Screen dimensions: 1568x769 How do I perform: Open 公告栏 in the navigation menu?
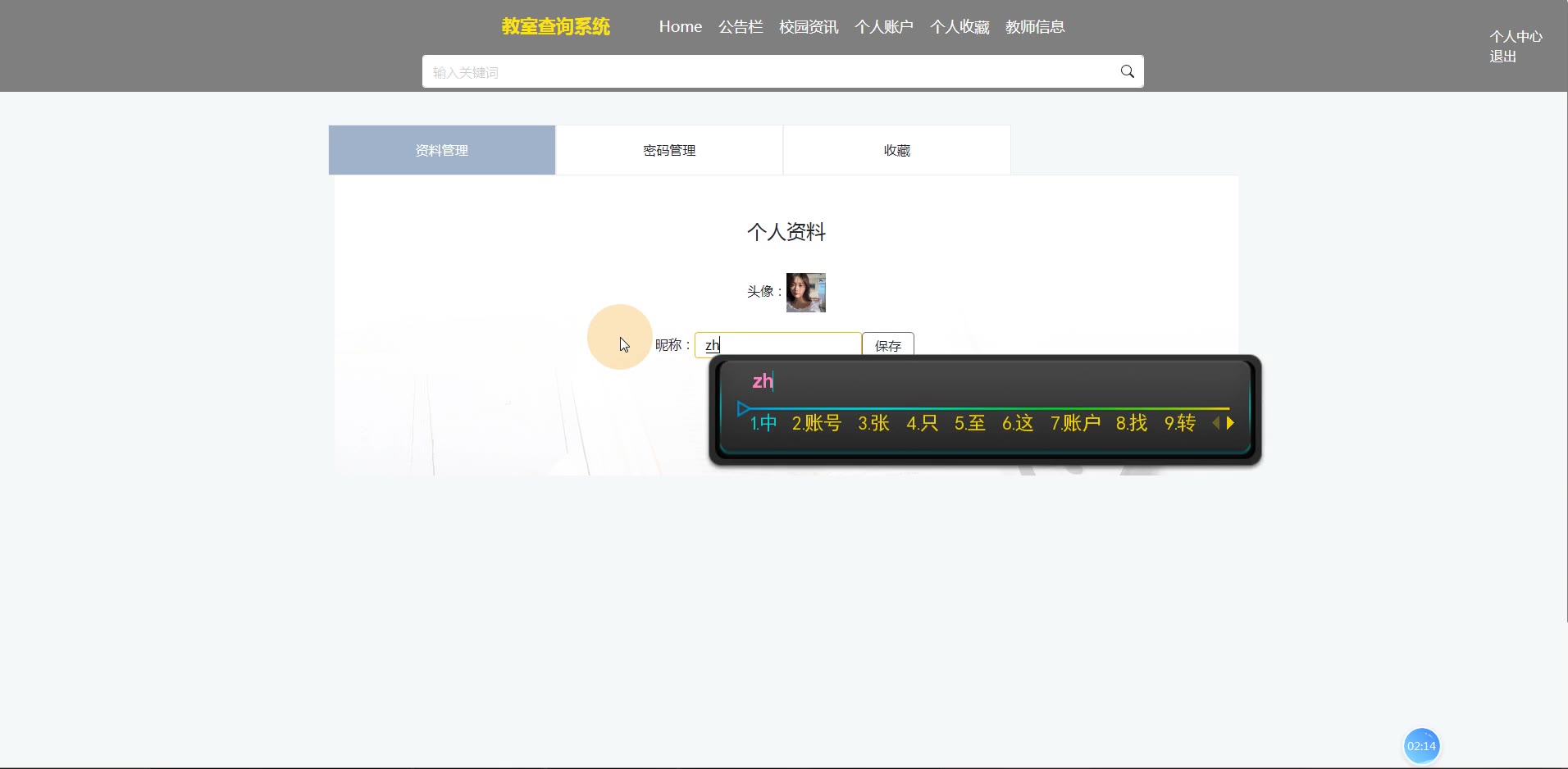[x=741, y=27]
